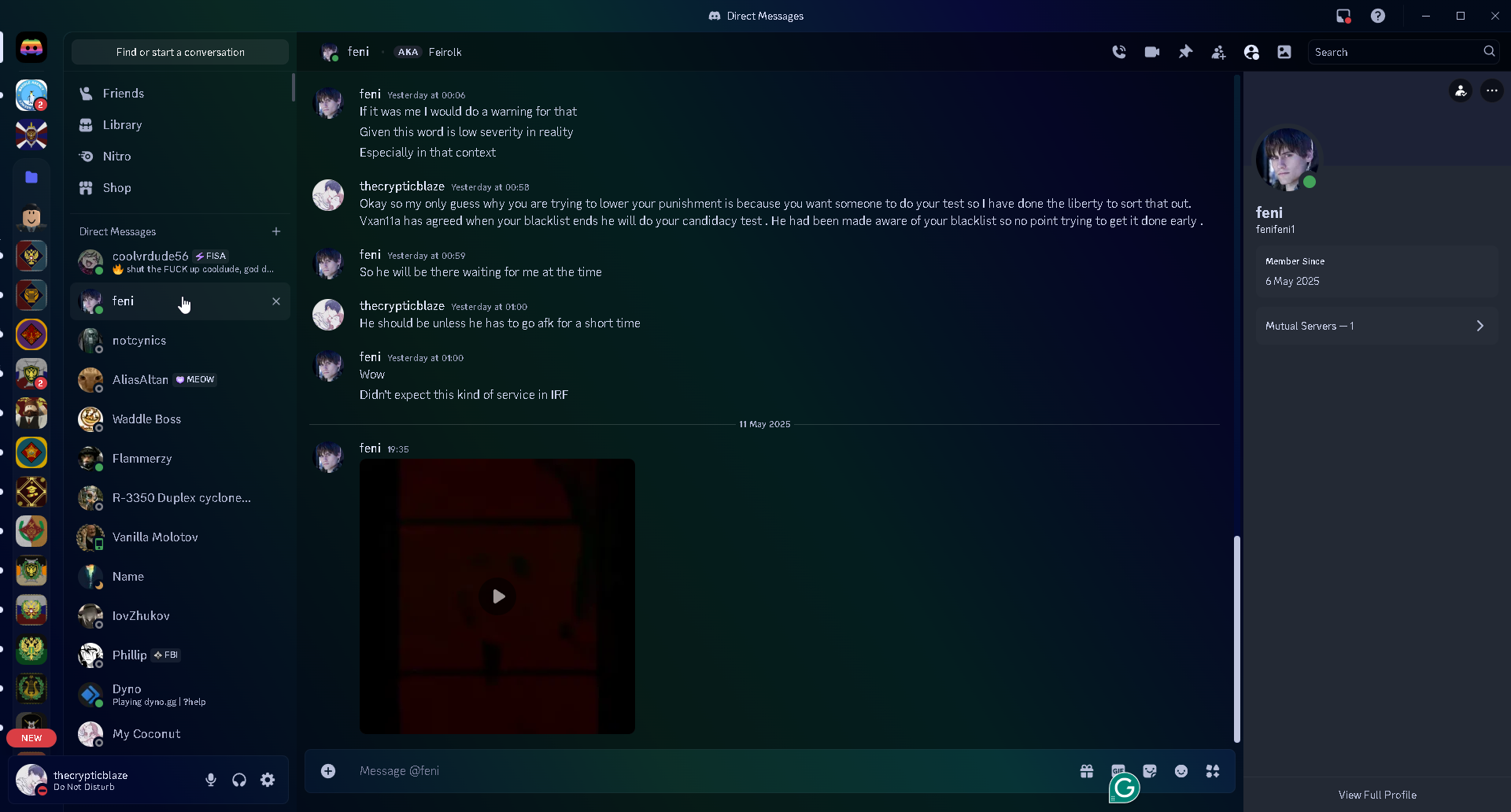Screen dimensions: 1511x812
Task: Open the sticker picker
Action: pos(1150,771)
